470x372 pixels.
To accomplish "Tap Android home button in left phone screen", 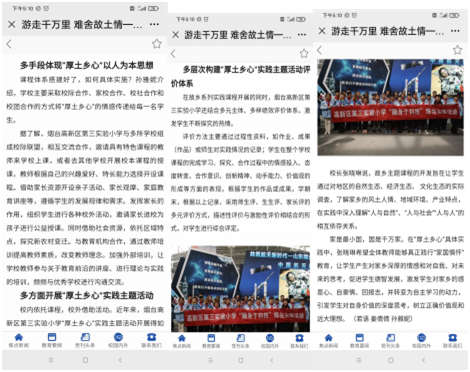I will [x=85, y=360].
